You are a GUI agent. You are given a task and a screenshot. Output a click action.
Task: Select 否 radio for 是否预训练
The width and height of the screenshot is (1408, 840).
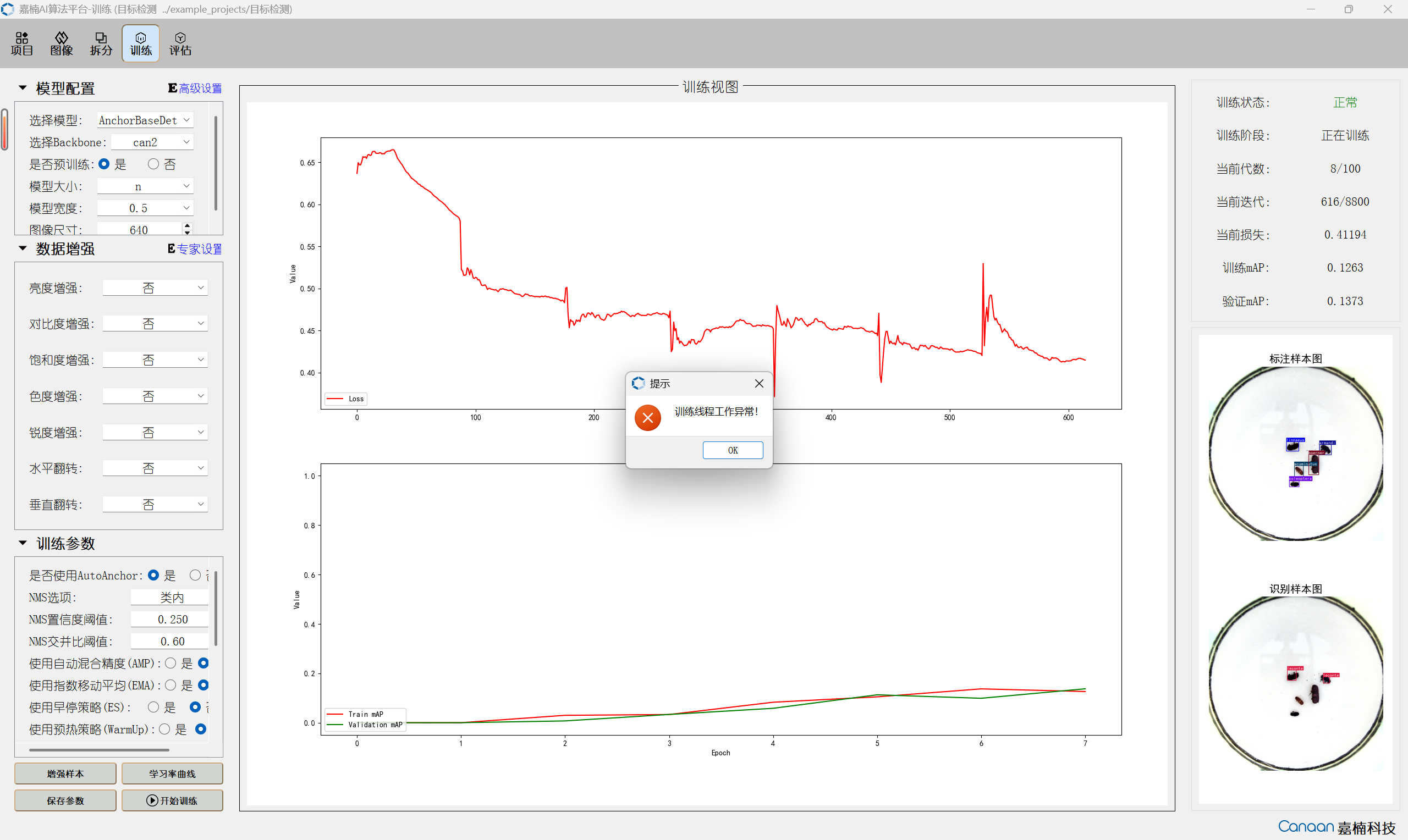click(153, 164)
